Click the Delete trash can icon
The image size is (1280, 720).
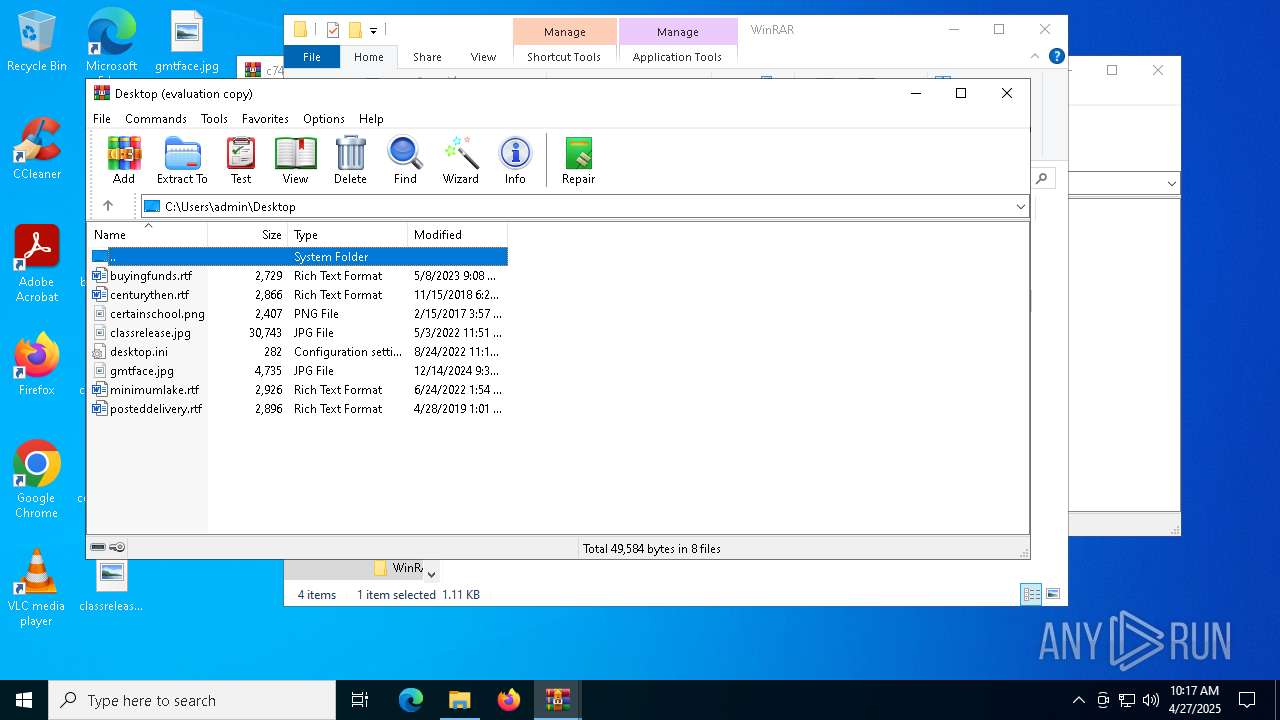[350, 161]
